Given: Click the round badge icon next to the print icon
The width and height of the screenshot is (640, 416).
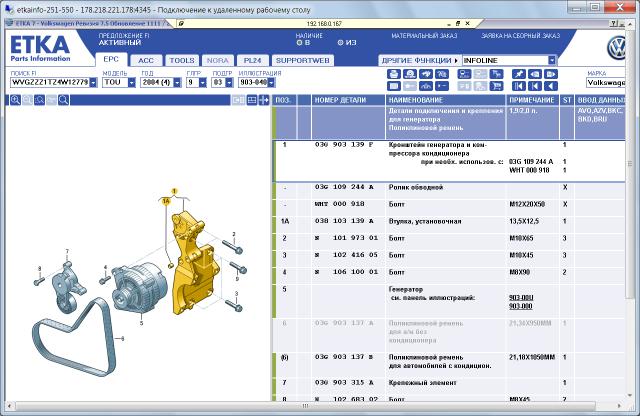Looking at the screenshot, I should pos(410,74).
